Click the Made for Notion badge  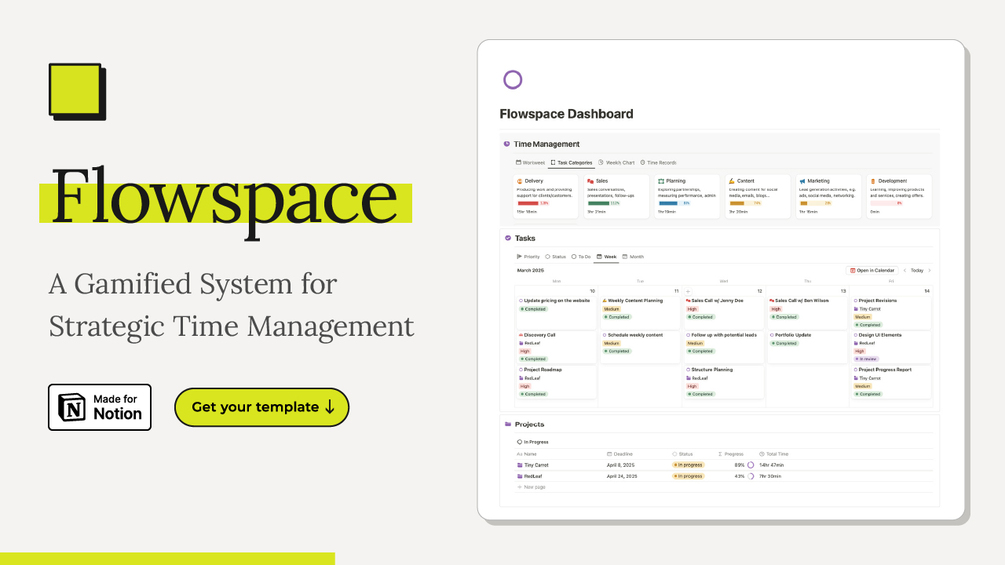click(100, 407)
